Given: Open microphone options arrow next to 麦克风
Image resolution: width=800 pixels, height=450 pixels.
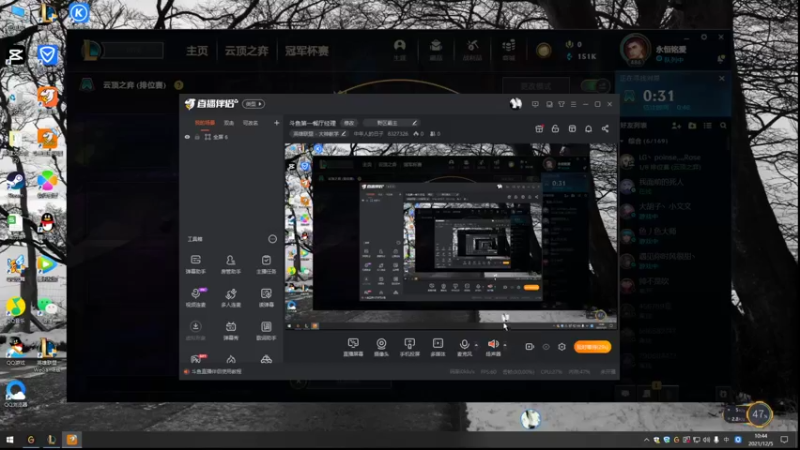Looking at the screenshot, I should coord(477,344).
